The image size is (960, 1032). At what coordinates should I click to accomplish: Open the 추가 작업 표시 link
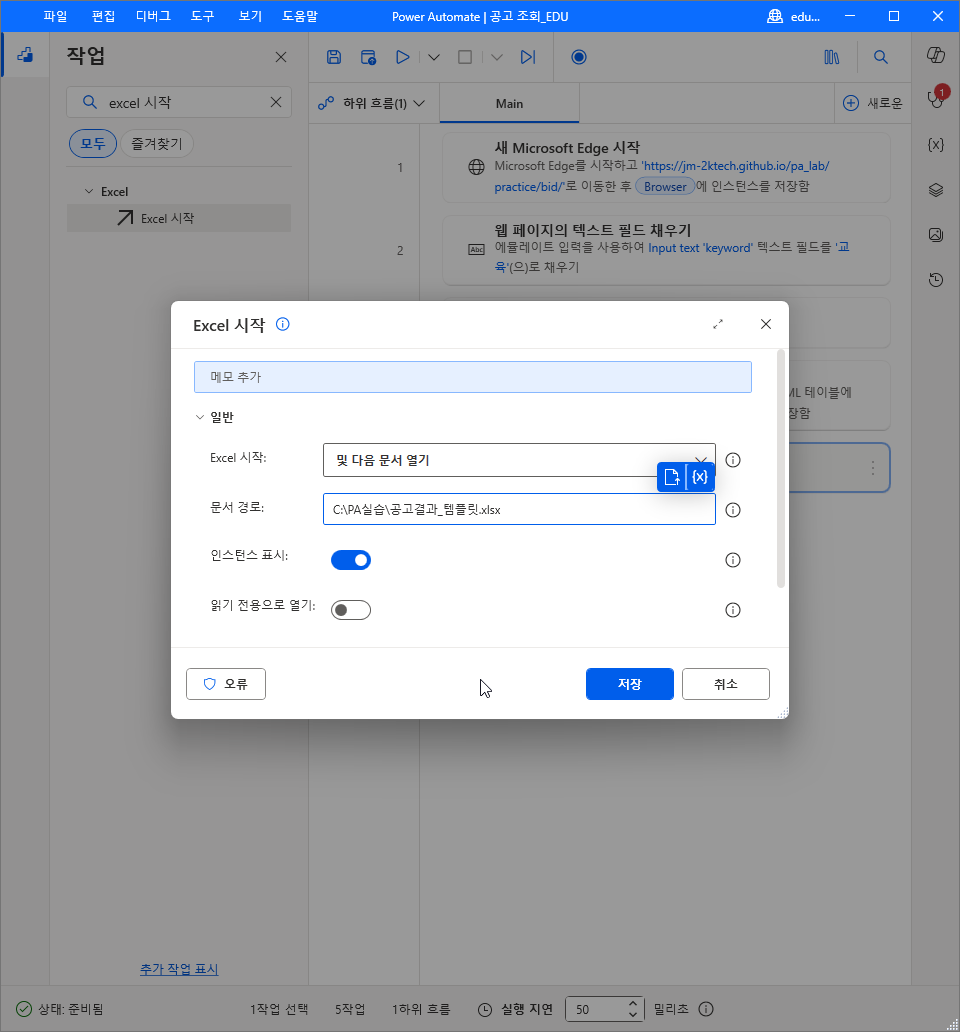tap(179, 969)
